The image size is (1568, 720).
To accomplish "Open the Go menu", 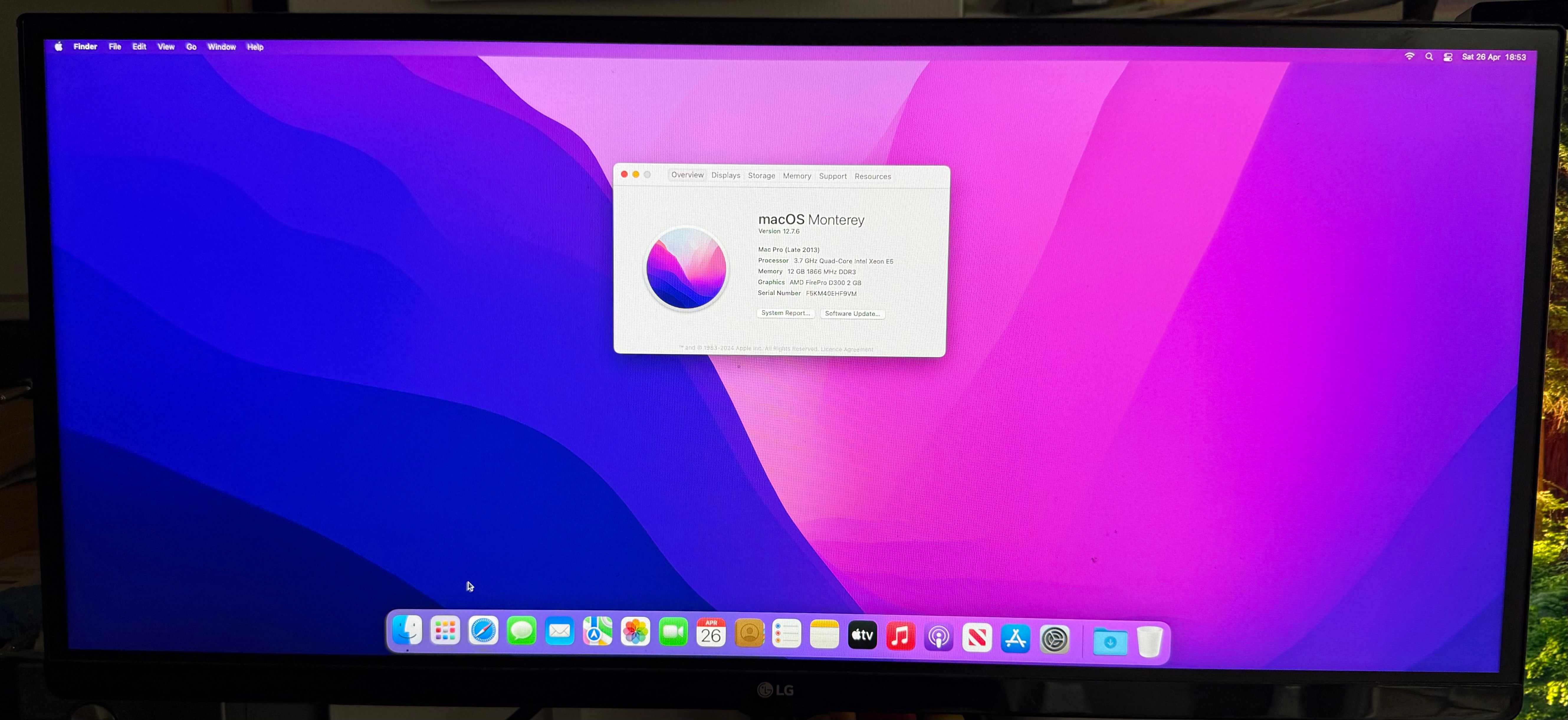I will tap(191, 47).
